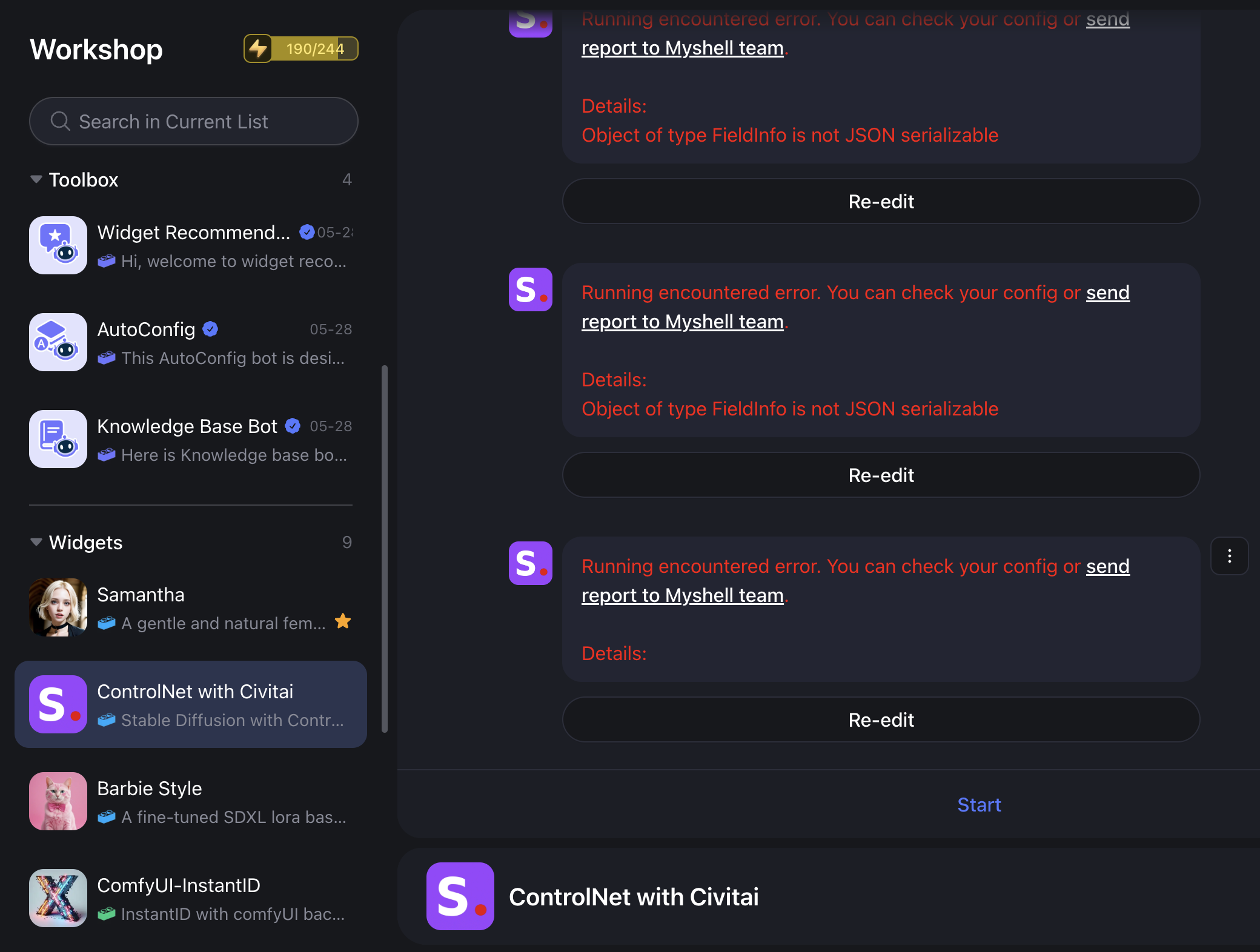
Task: Click the lightning energy icon
Action: click(259, 48)
